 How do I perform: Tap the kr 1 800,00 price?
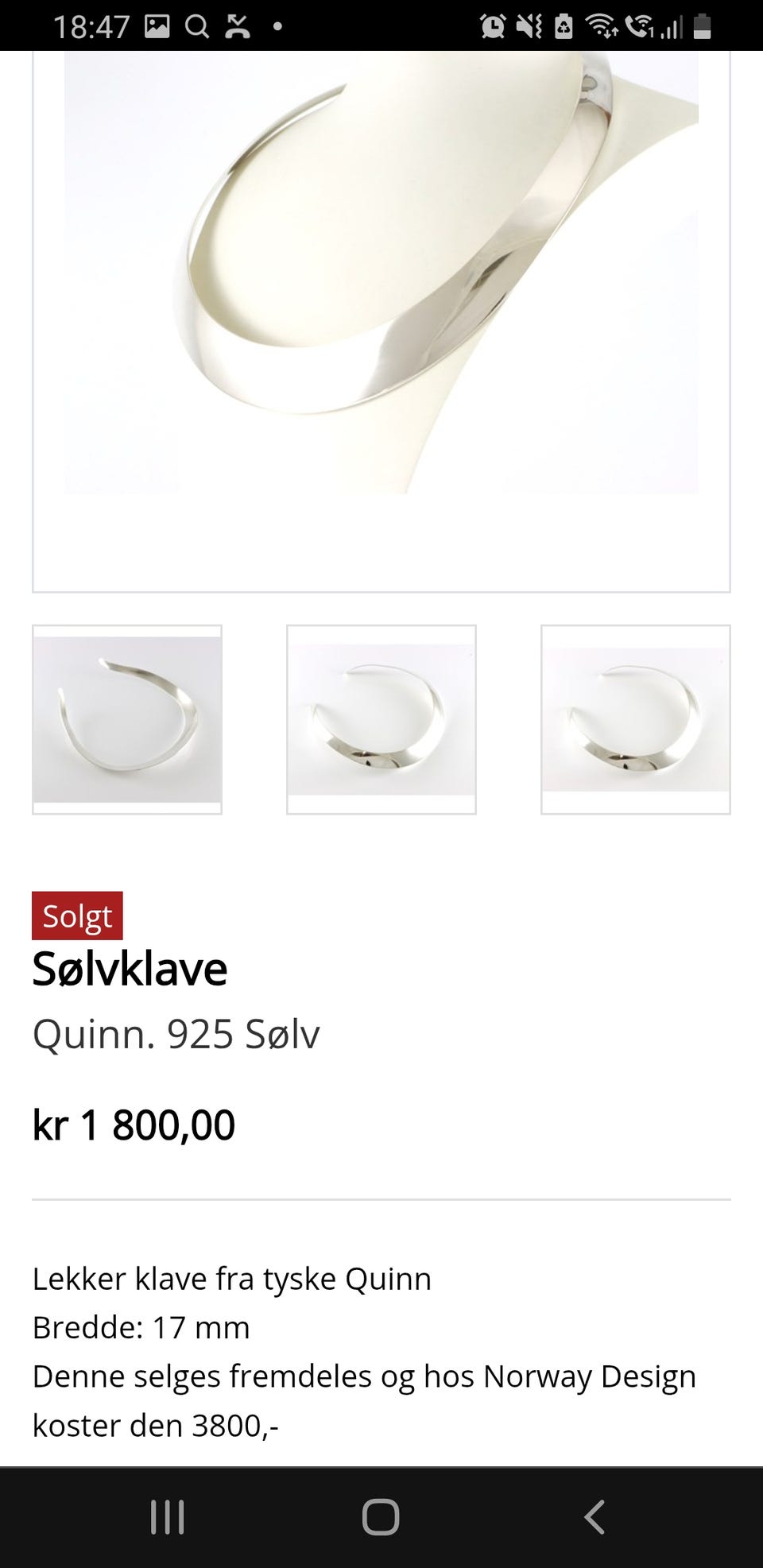point(134,1125)
